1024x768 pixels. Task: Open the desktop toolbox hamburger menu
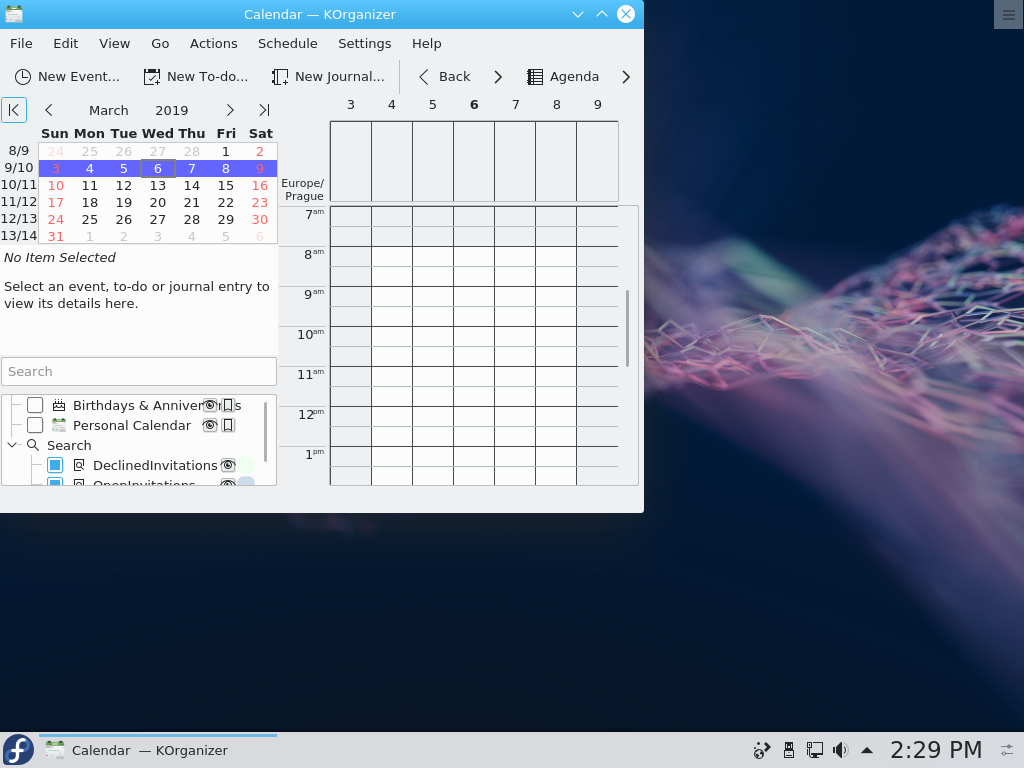1008,14
